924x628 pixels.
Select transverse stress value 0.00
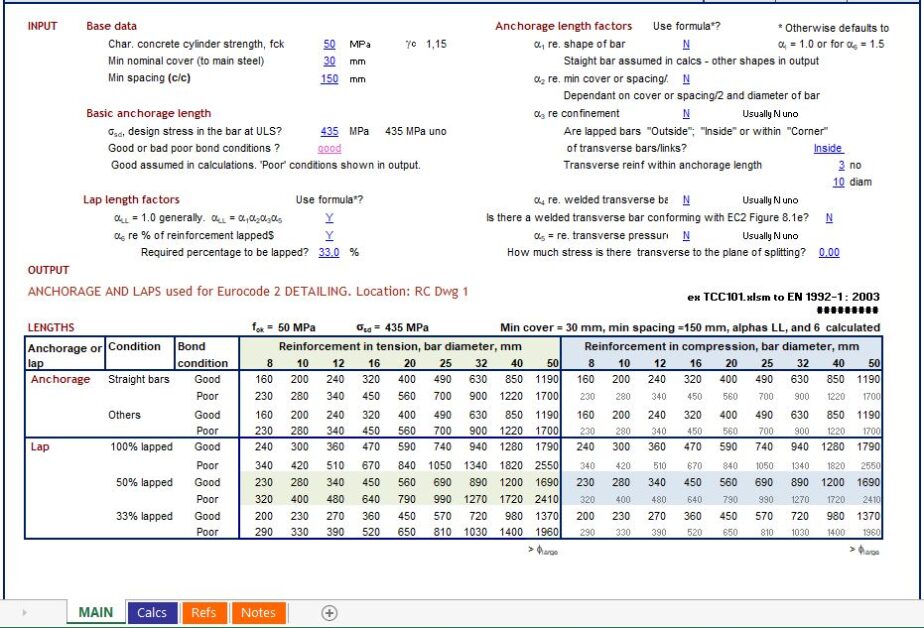click(x=829, y=252)
